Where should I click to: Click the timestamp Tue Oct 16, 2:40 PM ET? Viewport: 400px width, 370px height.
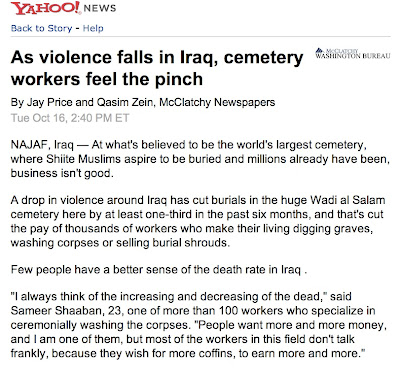click(x=70, y=118)
